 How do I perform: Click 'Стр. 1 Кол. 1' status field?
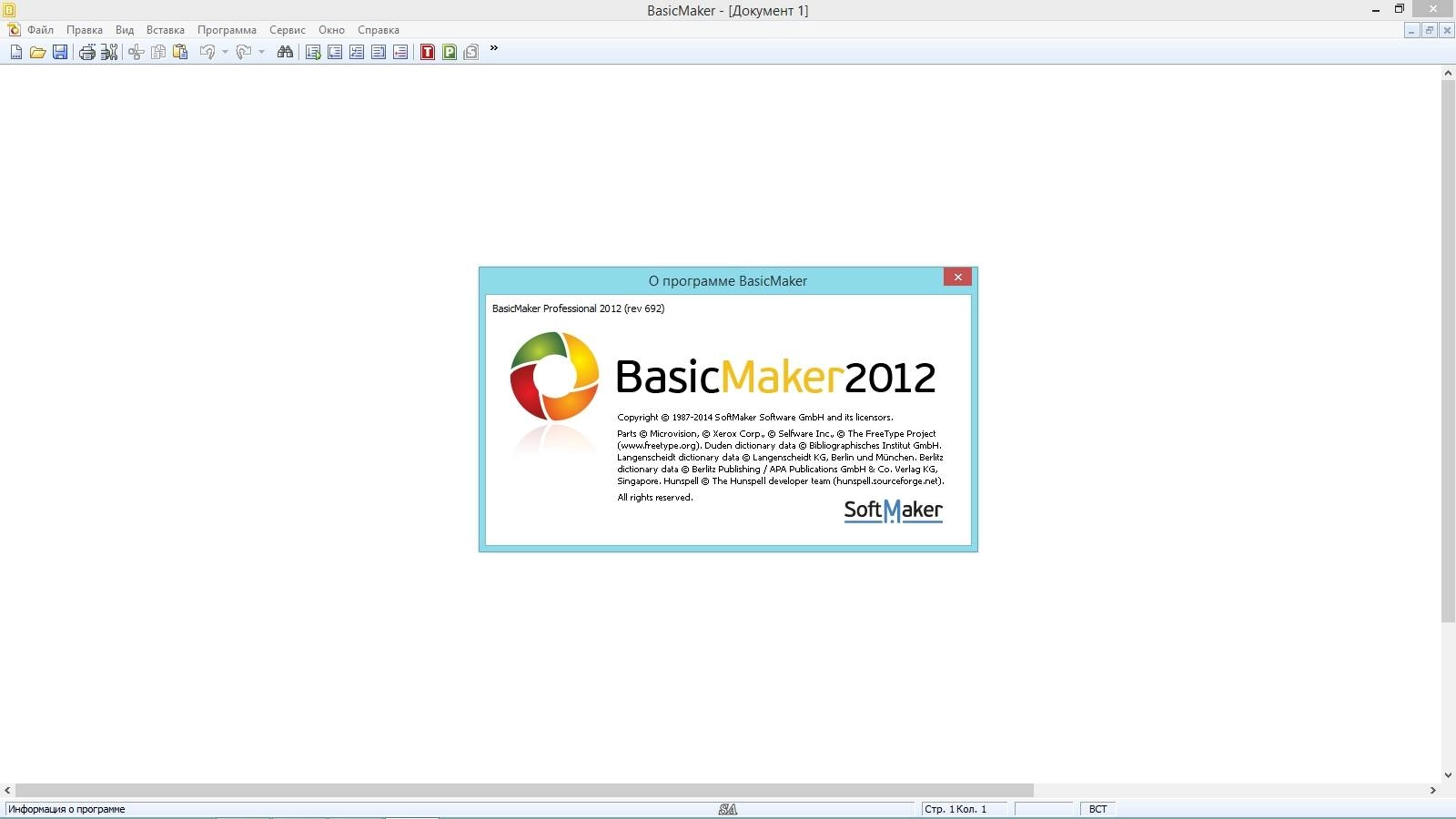pyautogui.click(x=963, y=809)
